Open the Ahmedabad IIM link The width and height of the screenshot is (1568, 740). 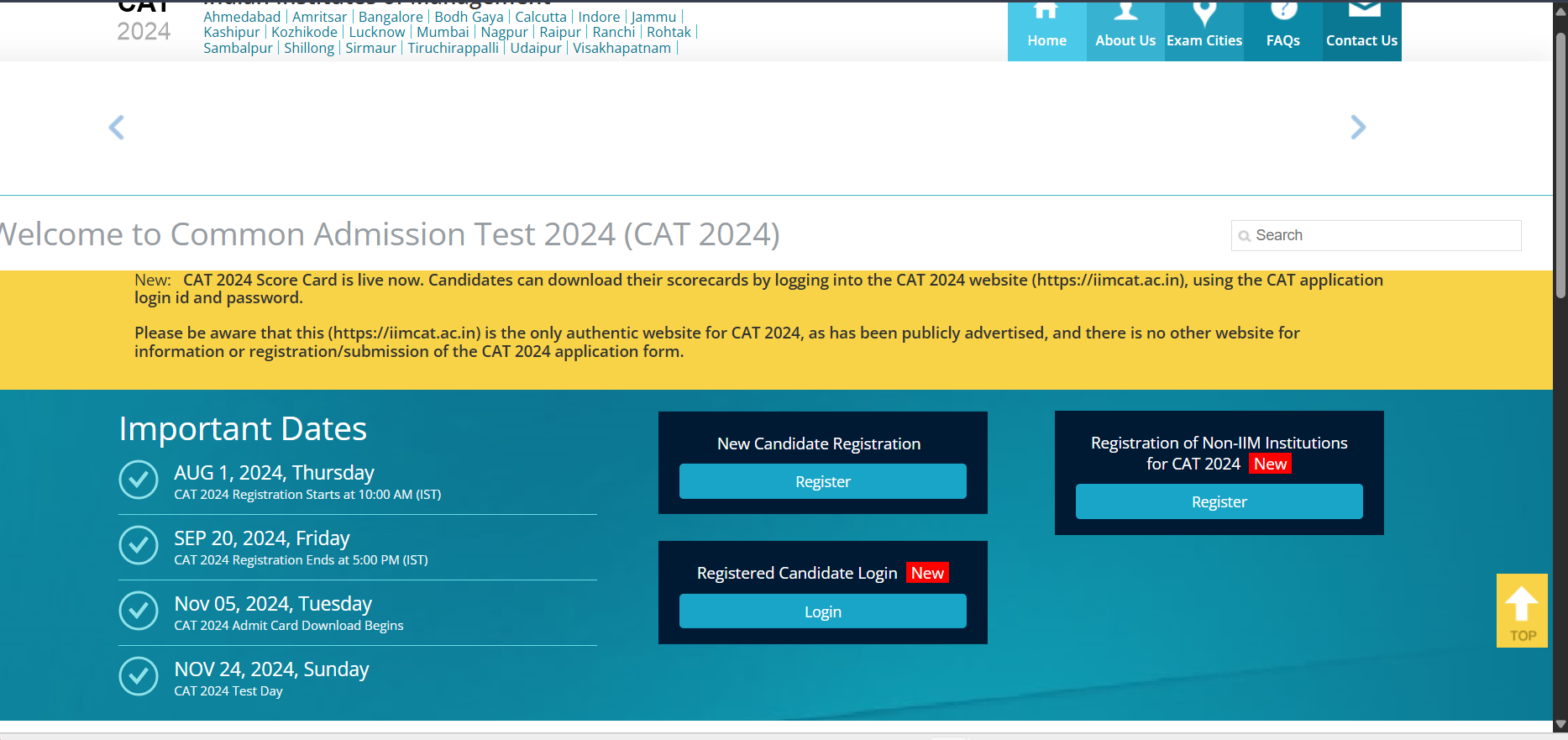point(242,17)
